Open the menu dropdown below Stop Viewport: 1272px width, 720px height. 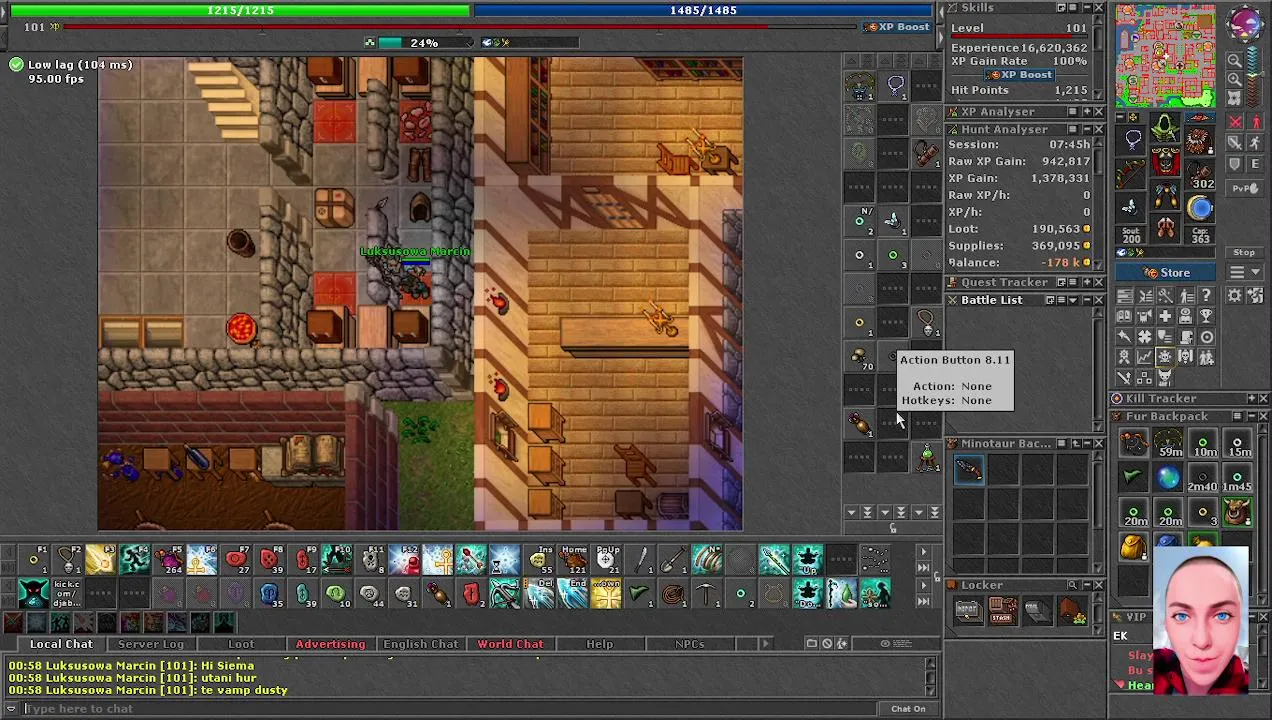point(1244,272)
